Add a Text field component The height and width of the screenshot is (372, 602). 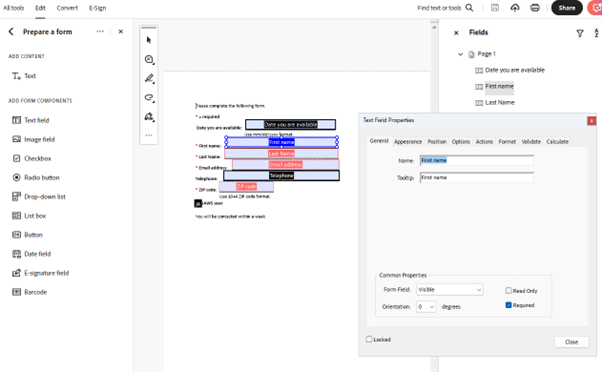click(x=31, y=120)
